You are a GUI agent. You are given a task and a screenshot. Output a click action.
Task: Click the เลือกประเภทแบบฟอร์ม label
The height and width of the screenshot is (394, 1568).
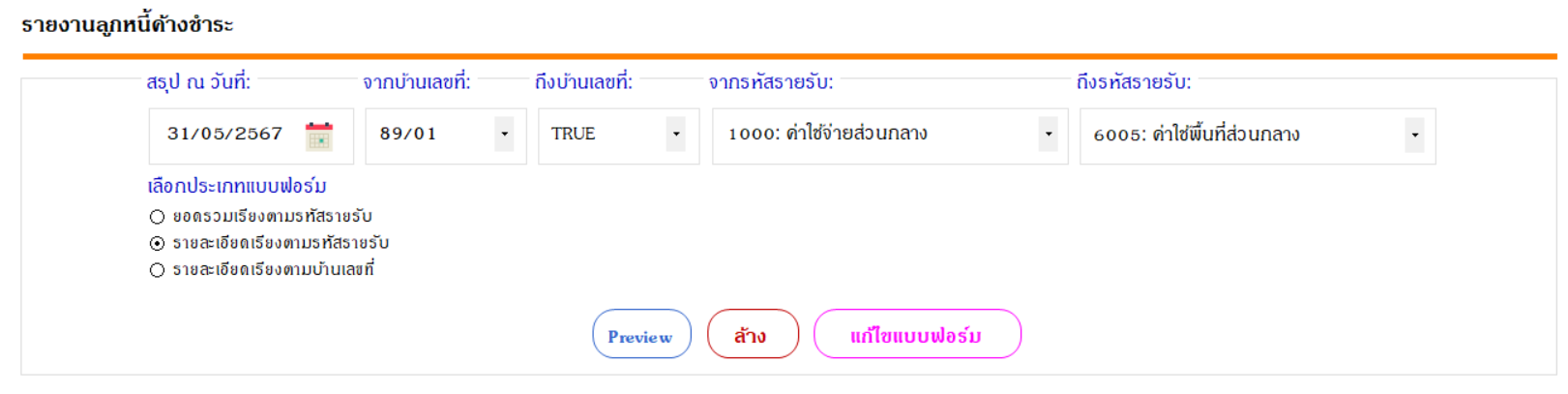[237, 185]
